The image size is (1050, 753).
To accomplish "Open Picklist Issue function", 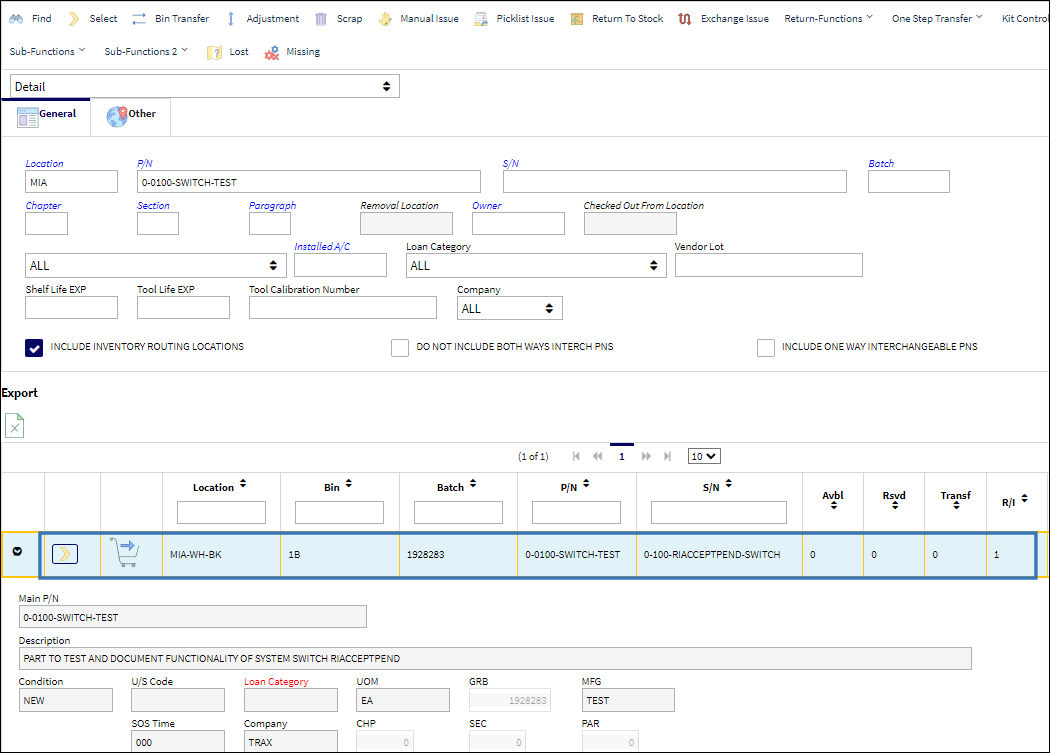I will point(514,19).
